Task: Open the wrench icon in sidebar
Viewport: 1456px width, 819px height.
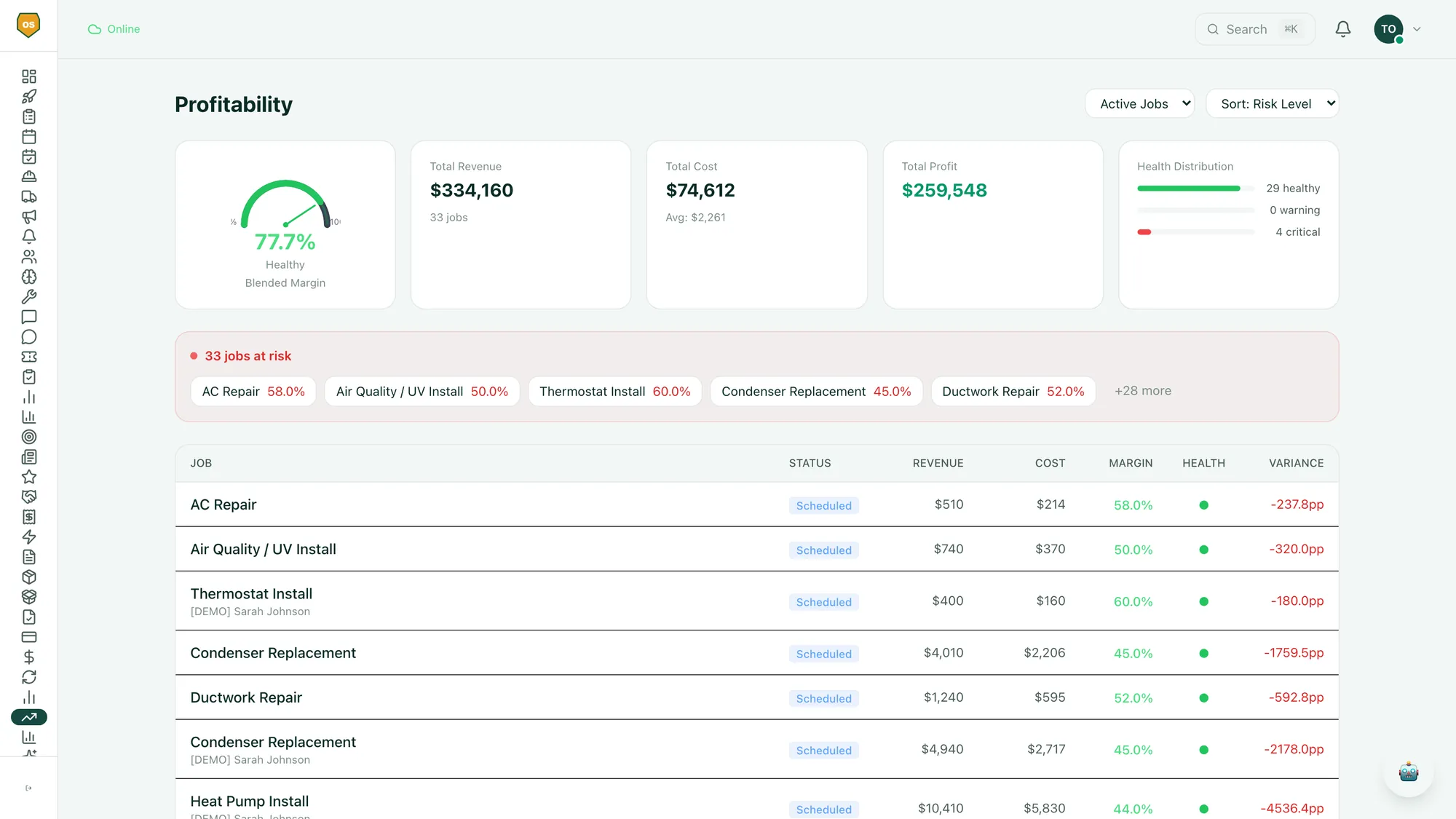Action: 29,296
